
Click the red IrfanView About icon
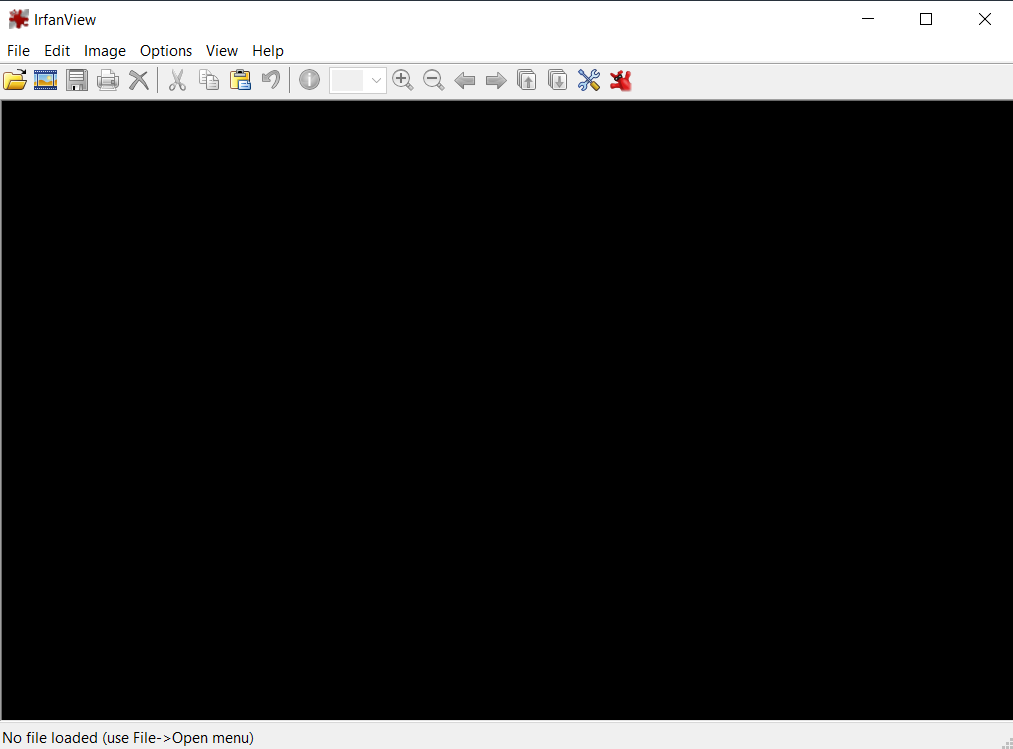tap(620, 80)
